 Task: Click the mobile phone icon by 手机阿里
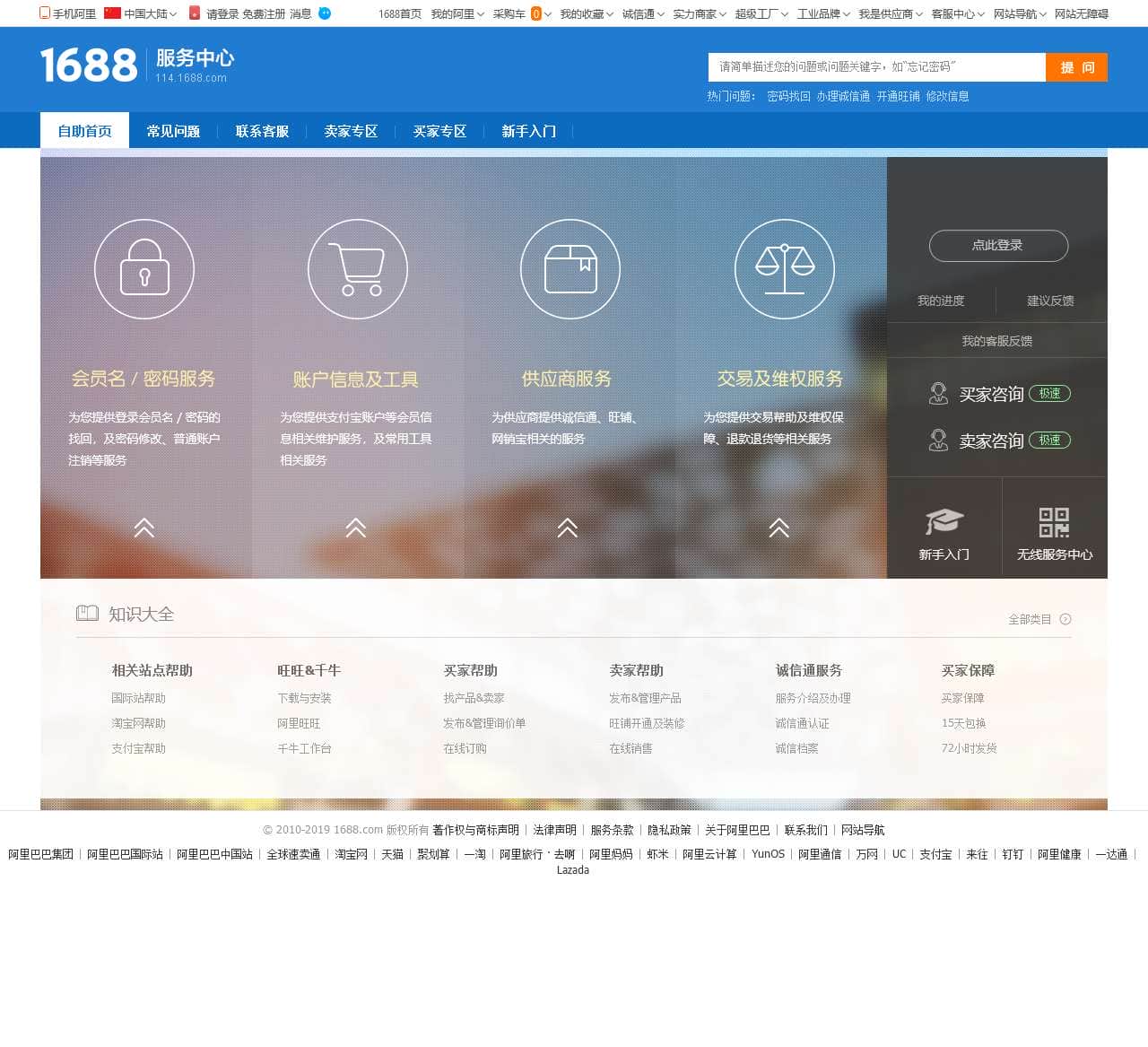click(45, 13)
